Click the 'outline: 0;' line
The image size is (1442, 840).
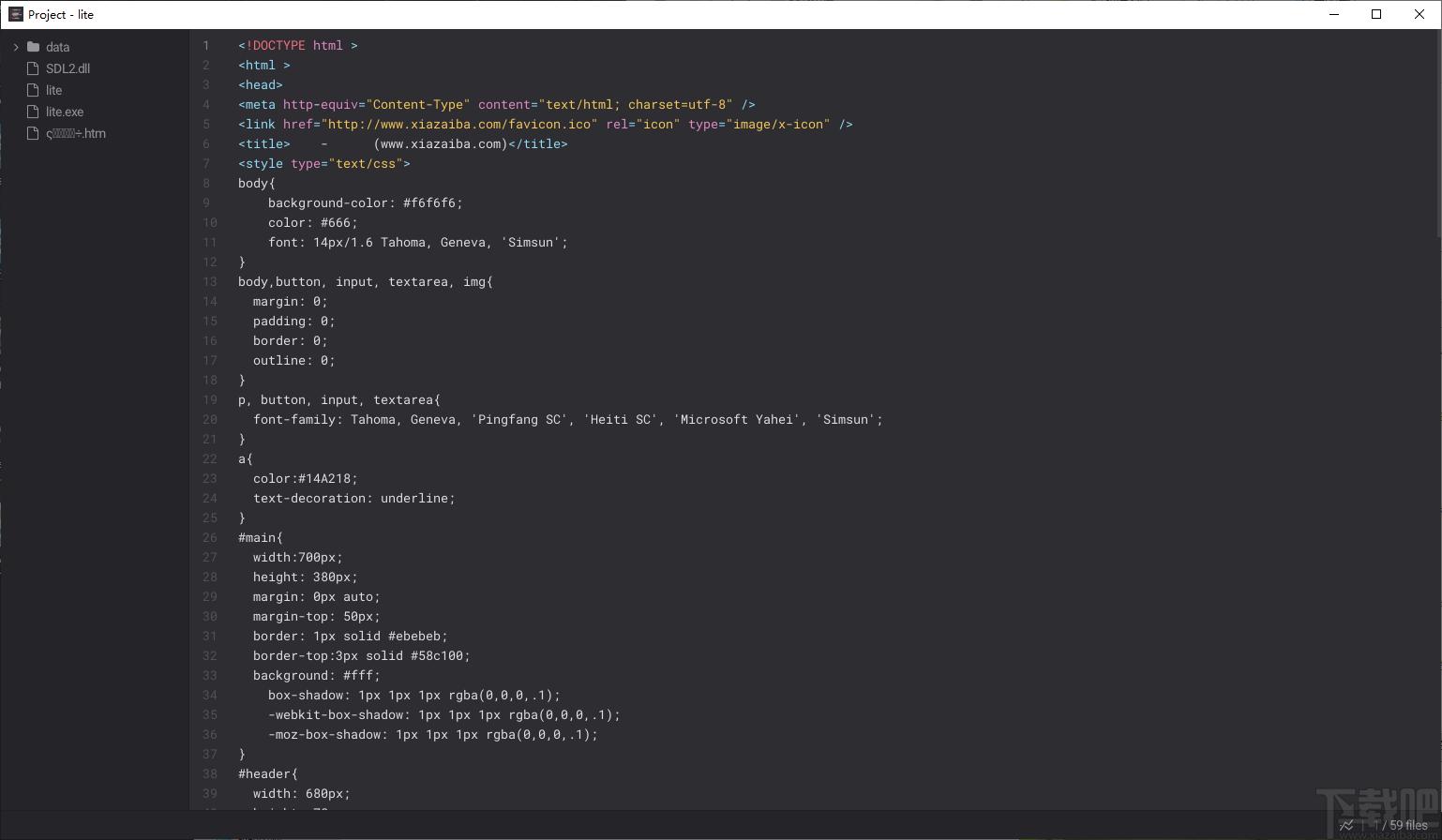pyautogui.click(x=294, y=360)
